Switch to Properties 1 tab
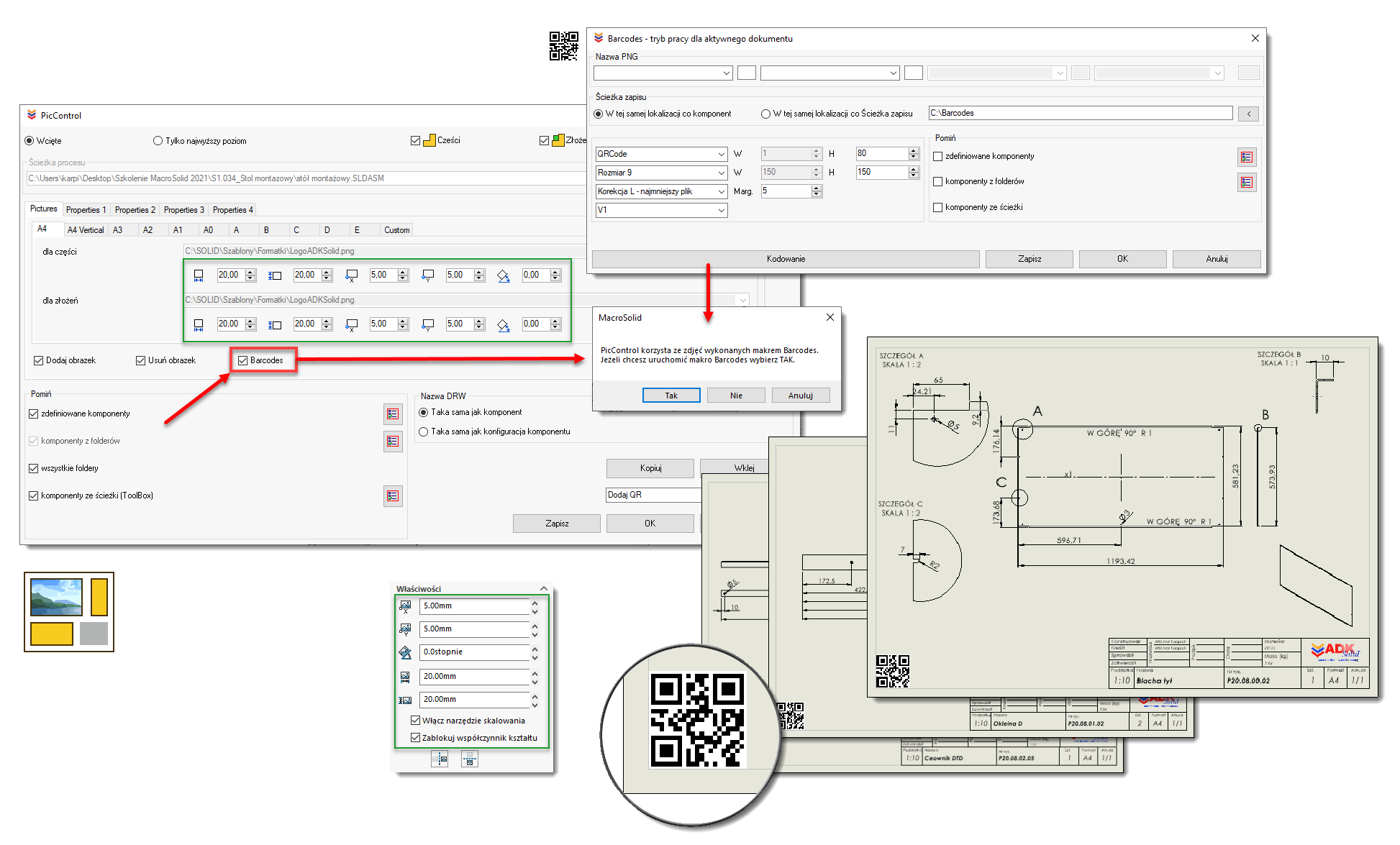 point(86,210)
